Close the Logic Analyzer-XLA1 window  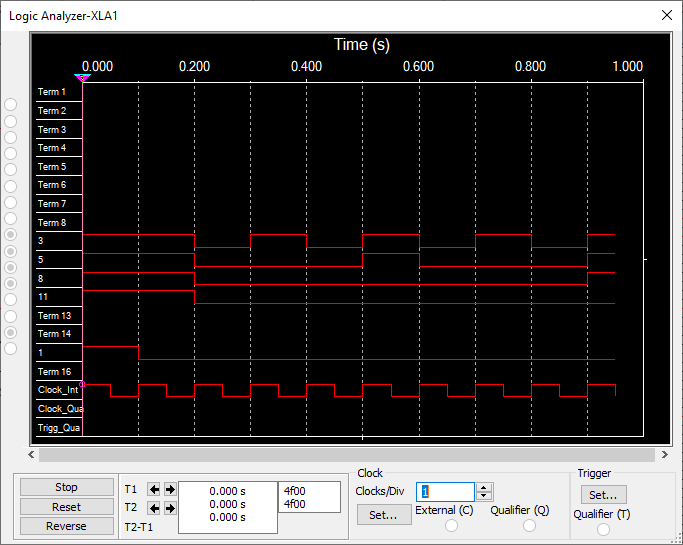(x=666, y=15)
